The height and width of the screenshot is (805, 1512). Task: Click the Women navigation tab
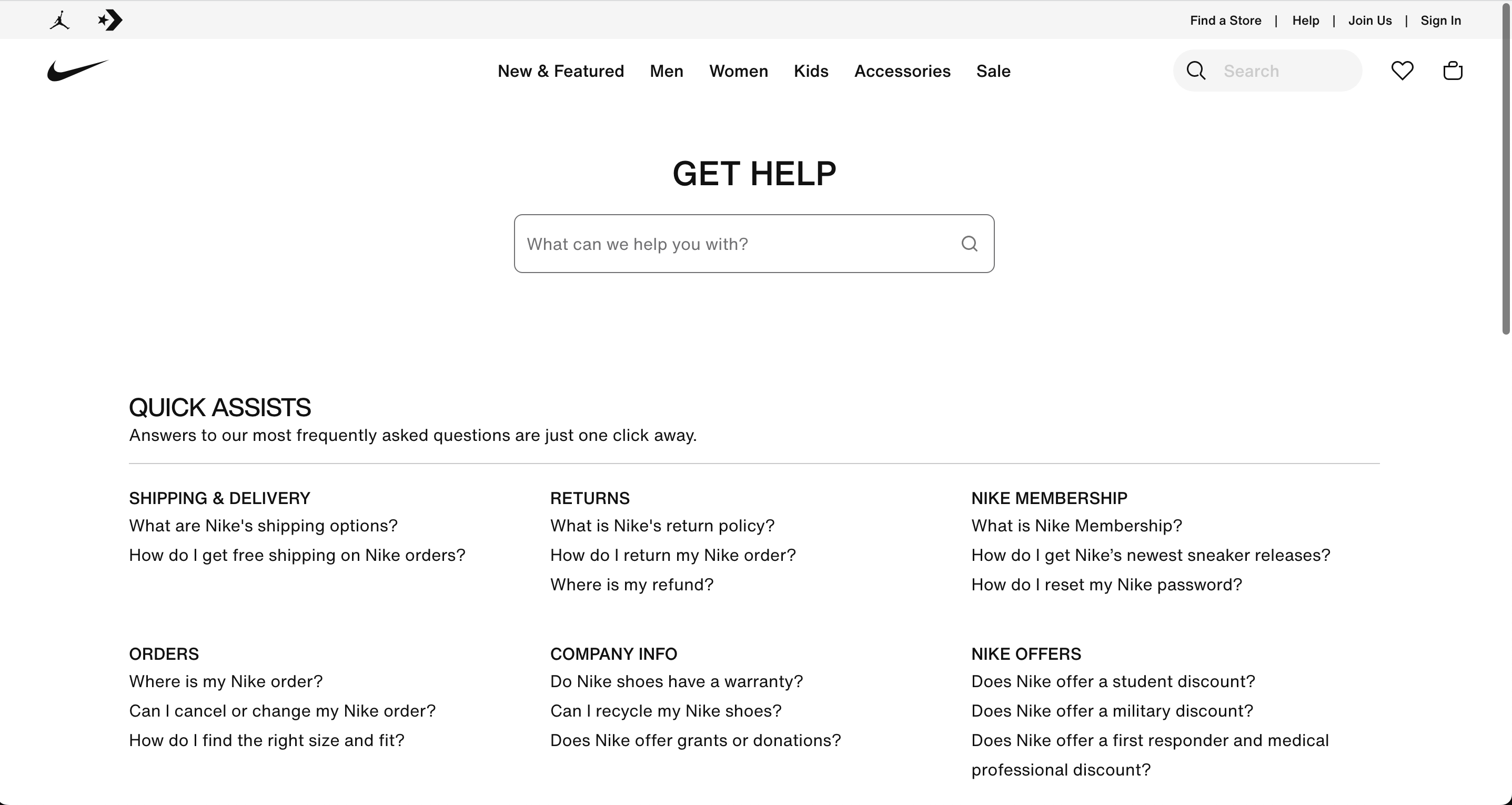738,70
